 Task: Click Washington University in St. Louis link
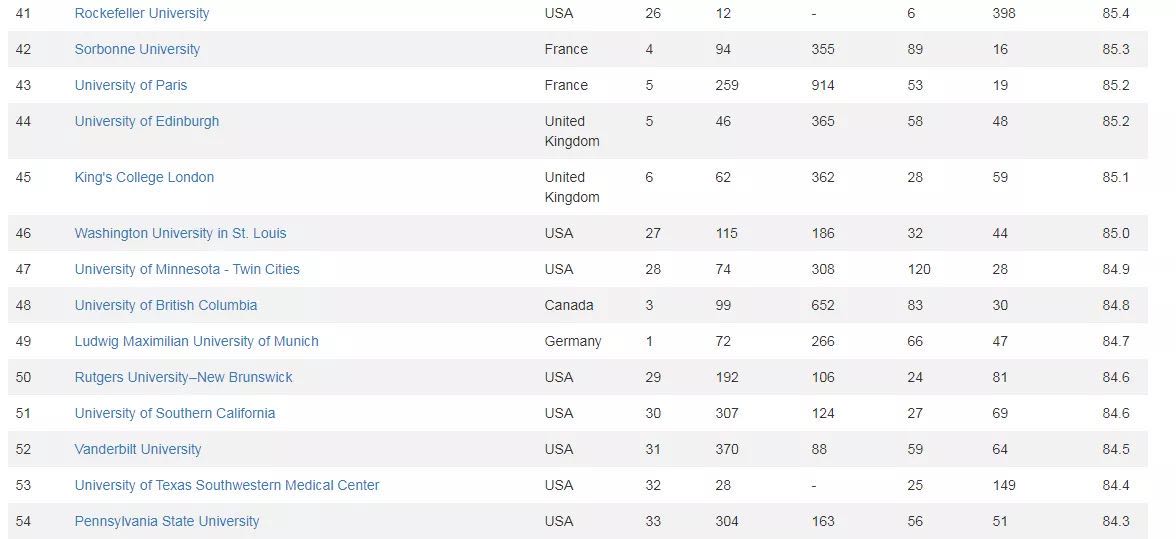click(x=180, y=233)
